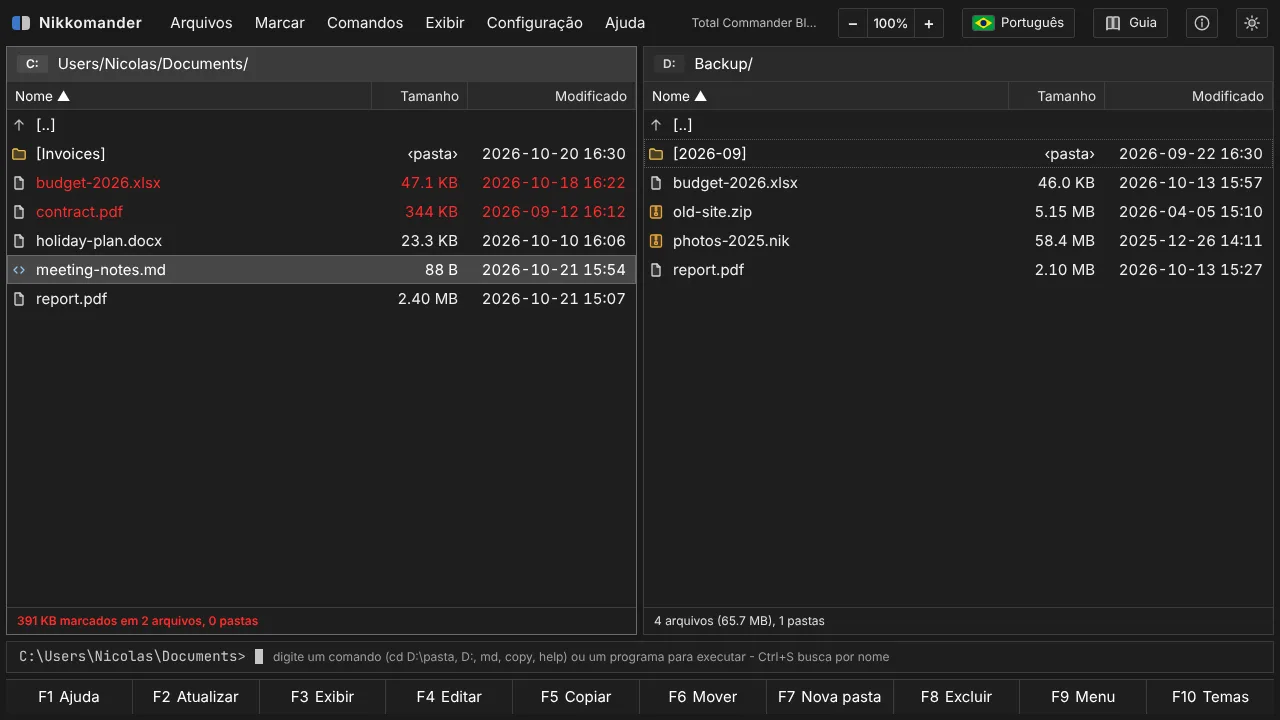Sort right panel by Modificado column
1280x720 pixels.
1188,96
